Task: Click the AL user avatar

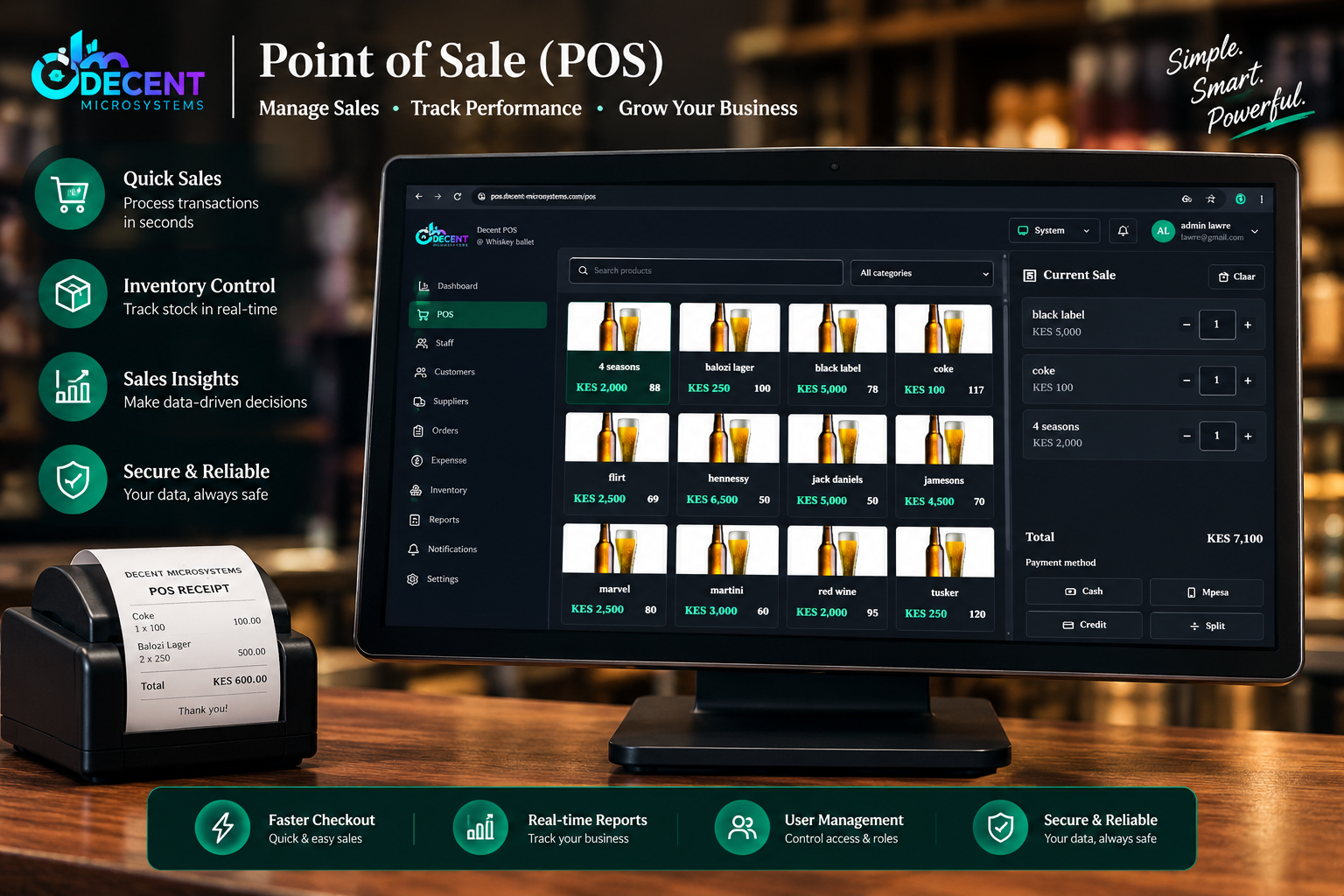Action: 1163,231
